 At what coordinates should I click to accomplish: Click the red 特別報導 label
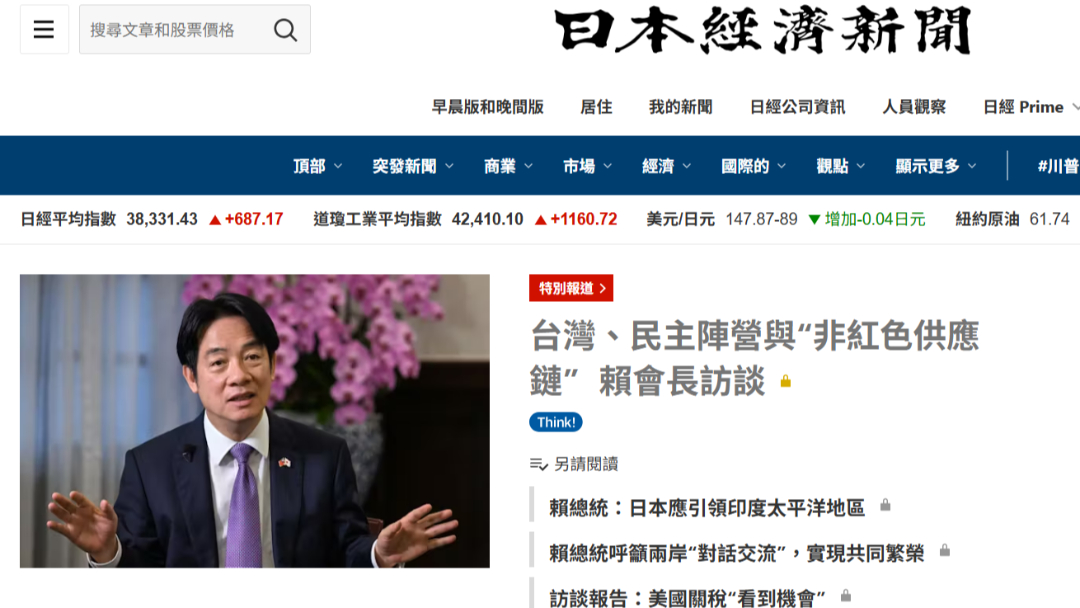[571, 288]
